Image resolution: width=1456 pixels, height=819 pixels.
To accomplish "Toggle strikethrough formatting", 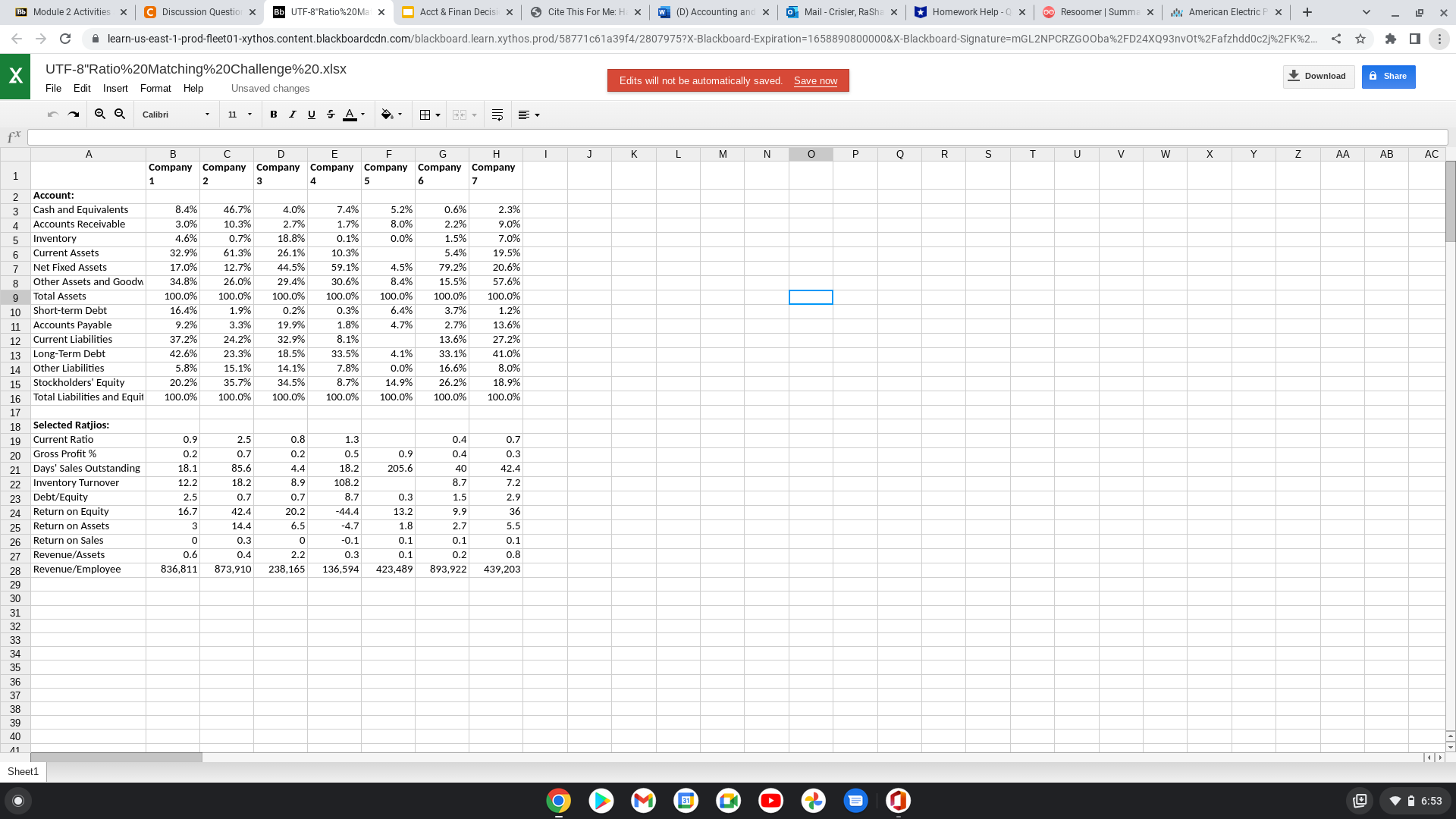I will (331, 114).
